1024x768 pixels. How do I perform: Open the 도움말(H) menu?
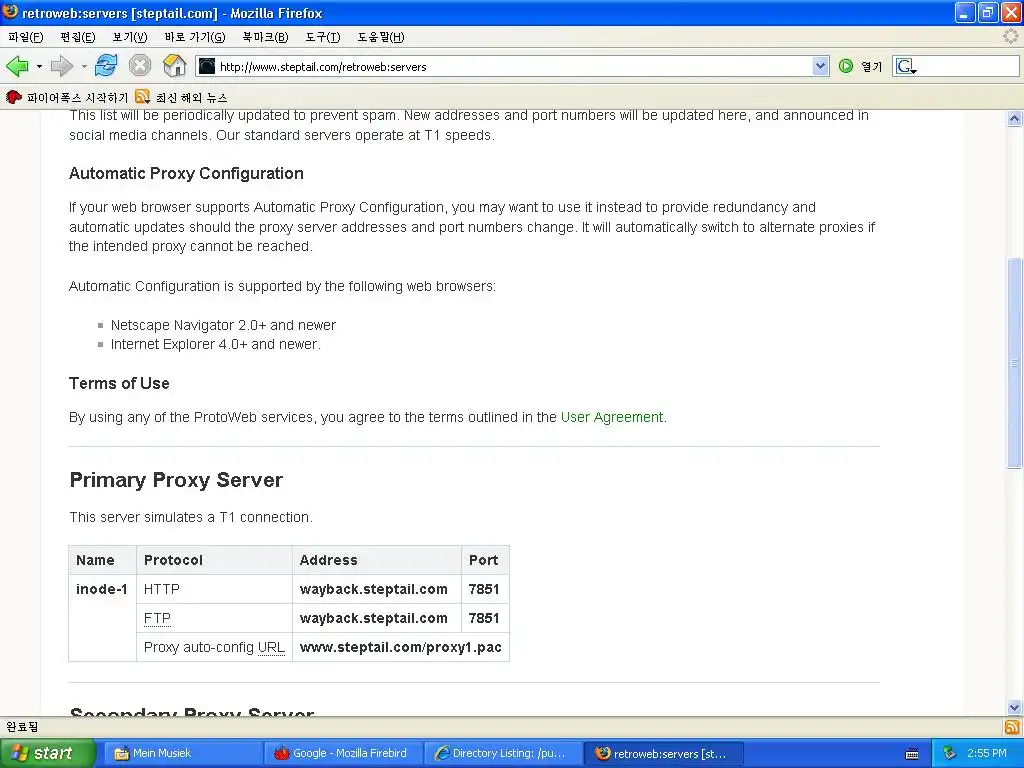pyautogui.click(x=381, y=37)
